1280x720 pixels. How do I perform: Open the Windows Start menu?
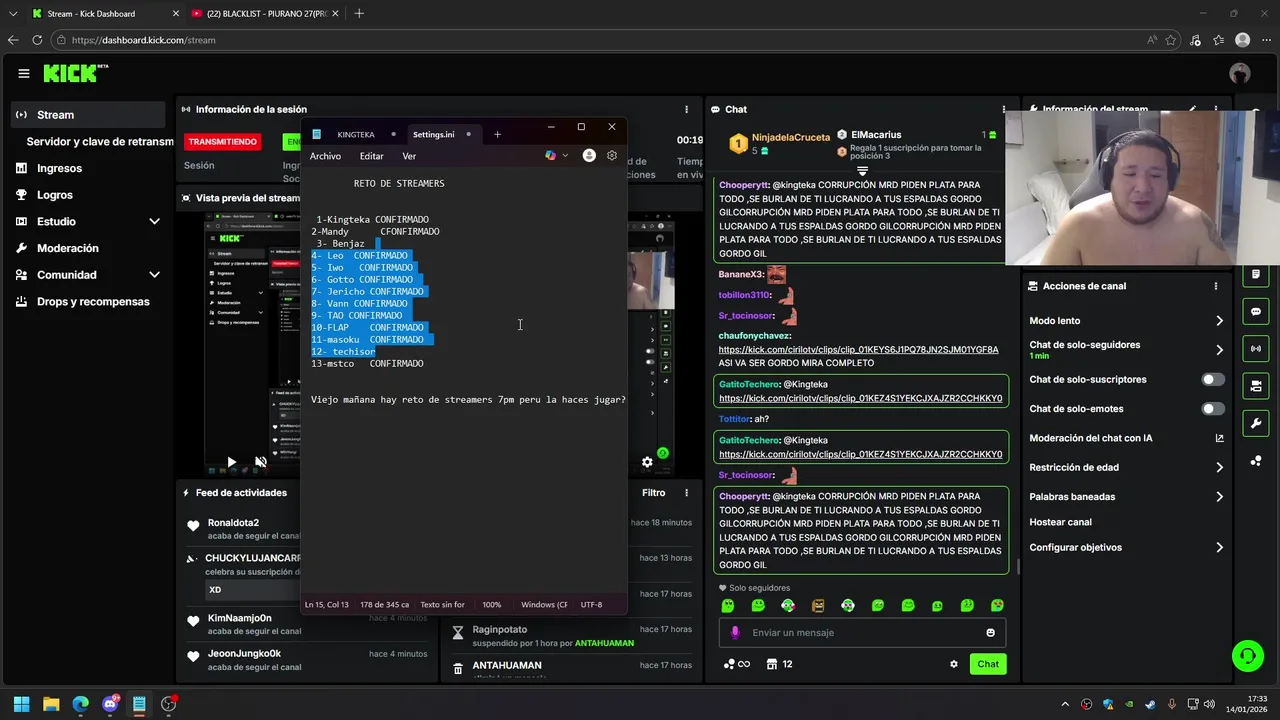point(21,704)
